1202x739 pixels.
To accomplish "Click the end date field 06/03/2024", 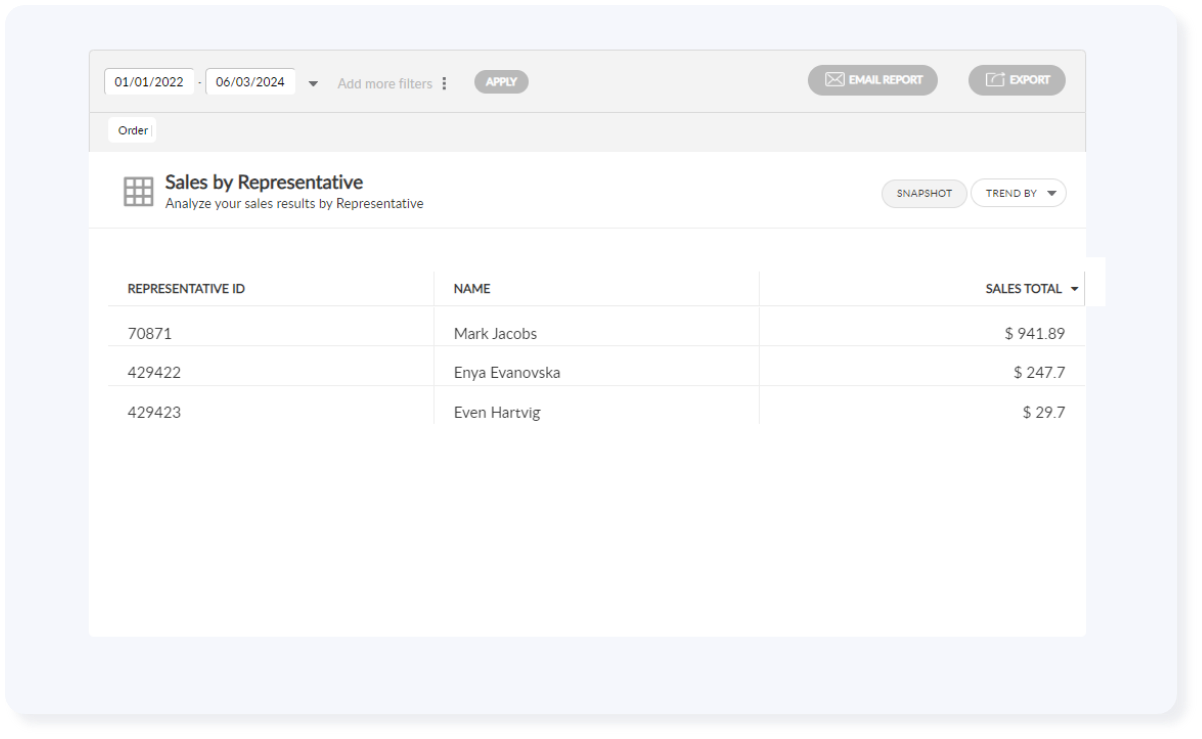I will [x=250, y=82].
